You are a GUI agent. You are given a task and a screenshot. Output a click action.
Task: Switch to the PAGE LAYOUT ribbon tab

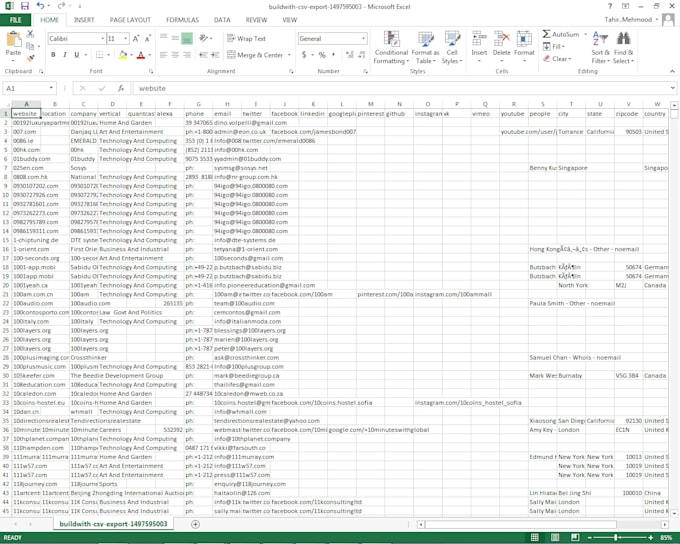point(130,20)
